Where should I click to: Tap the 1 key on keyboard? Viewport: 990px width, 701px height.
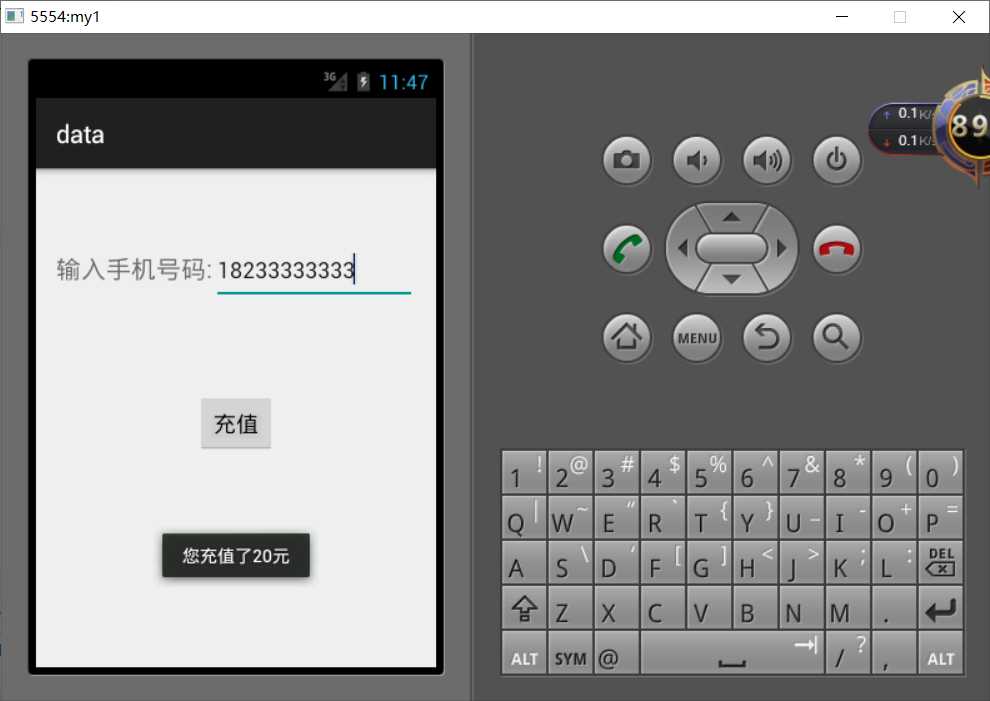524,472
